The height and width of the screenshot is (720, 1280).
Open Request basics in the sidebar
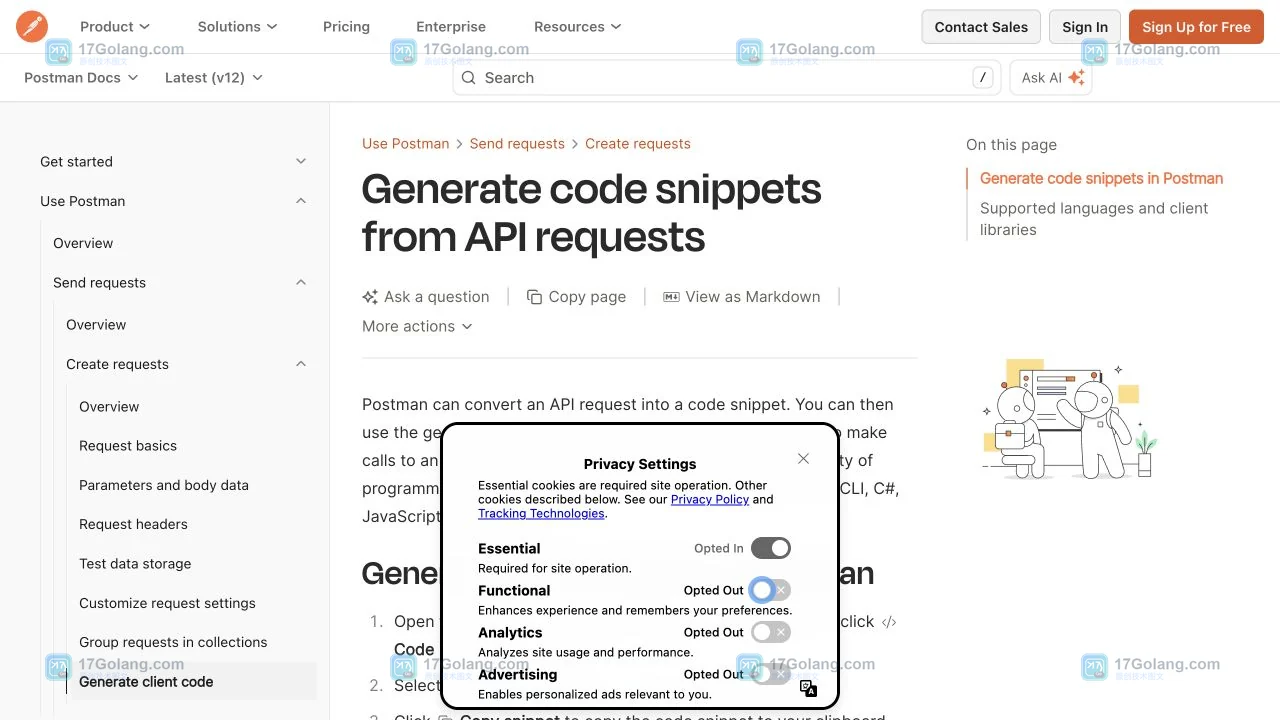tap(128, 446)
